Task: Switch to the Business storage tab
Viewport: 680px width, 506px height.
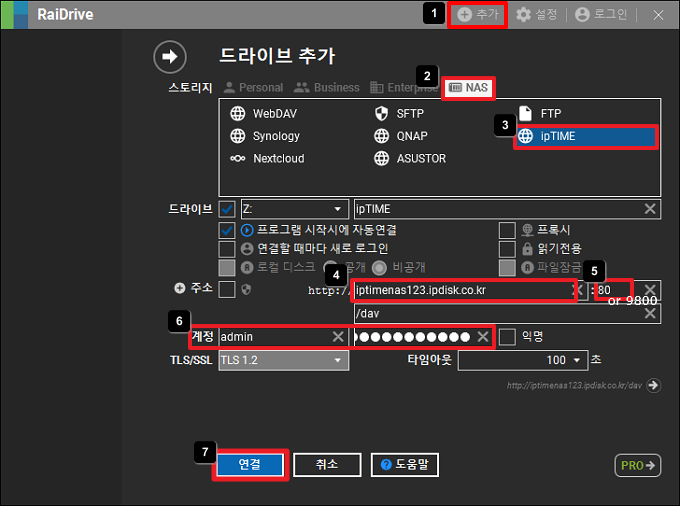Action: click(327, 88)
